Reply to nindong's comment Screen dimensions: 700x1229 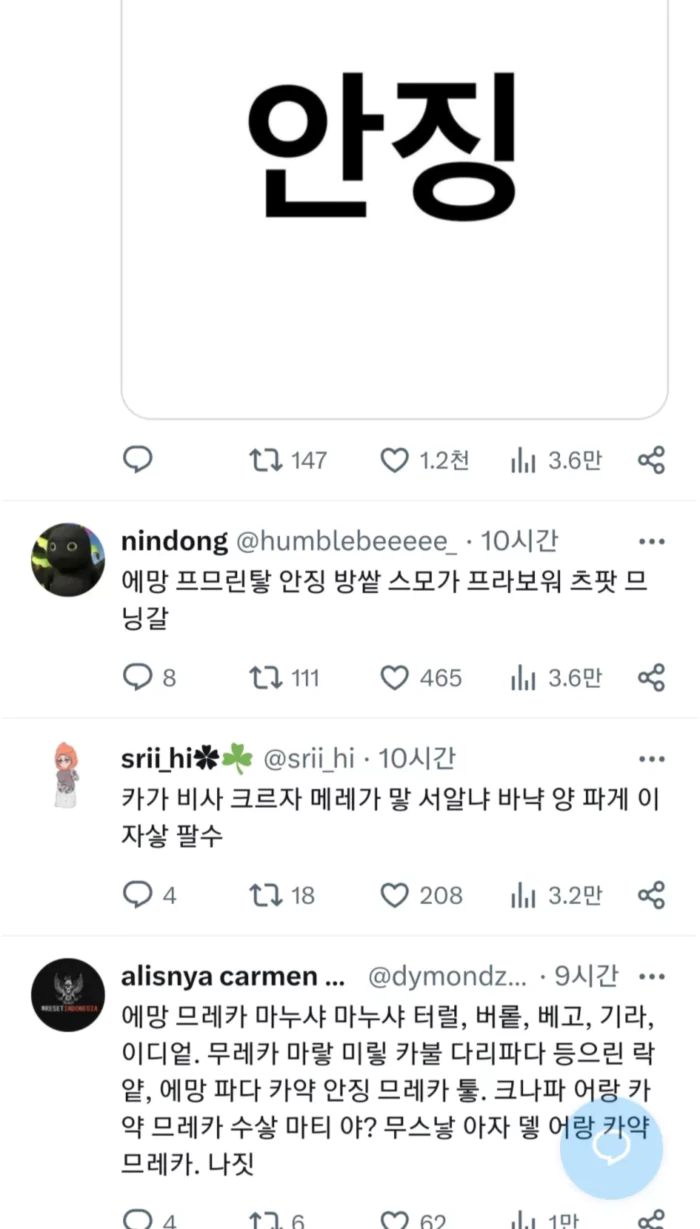(x=137, y=677)
